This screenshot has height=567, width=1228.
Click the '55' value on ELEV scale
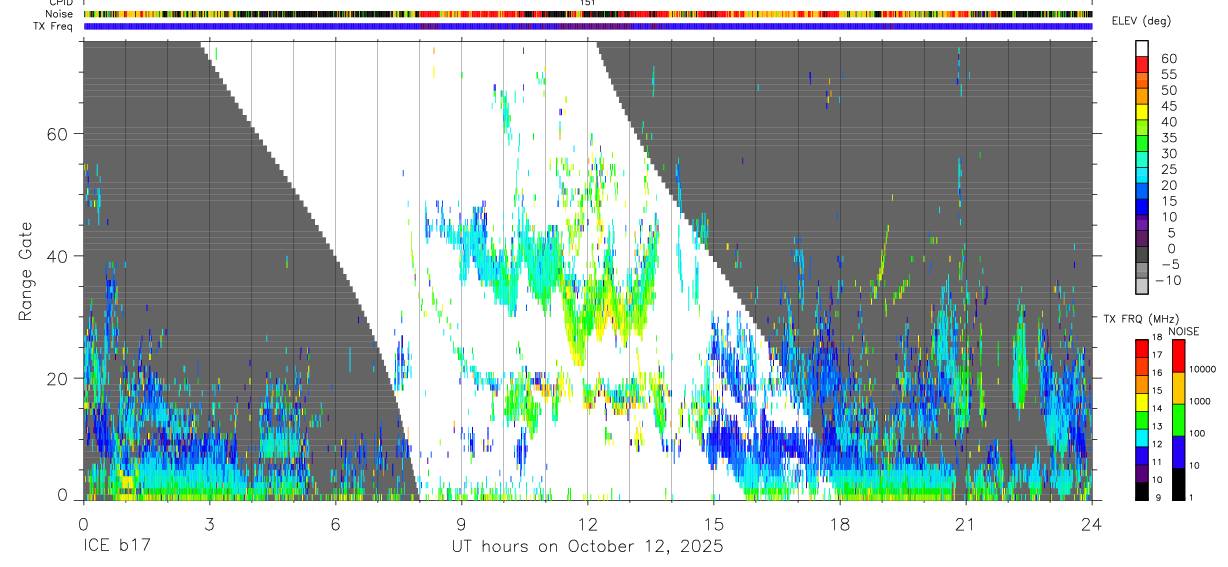[1169, 74]
